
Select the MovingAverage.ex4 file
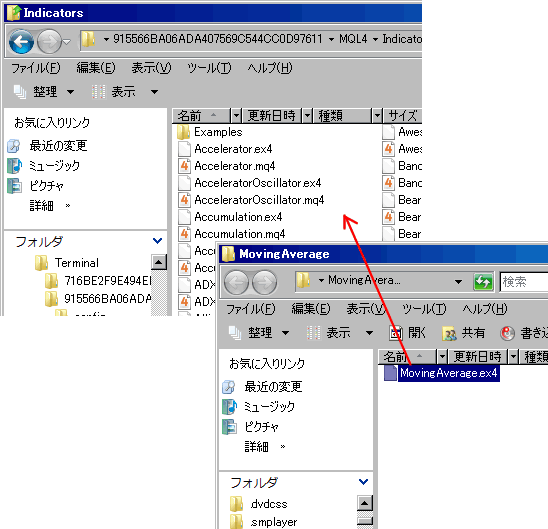point(448,373)
